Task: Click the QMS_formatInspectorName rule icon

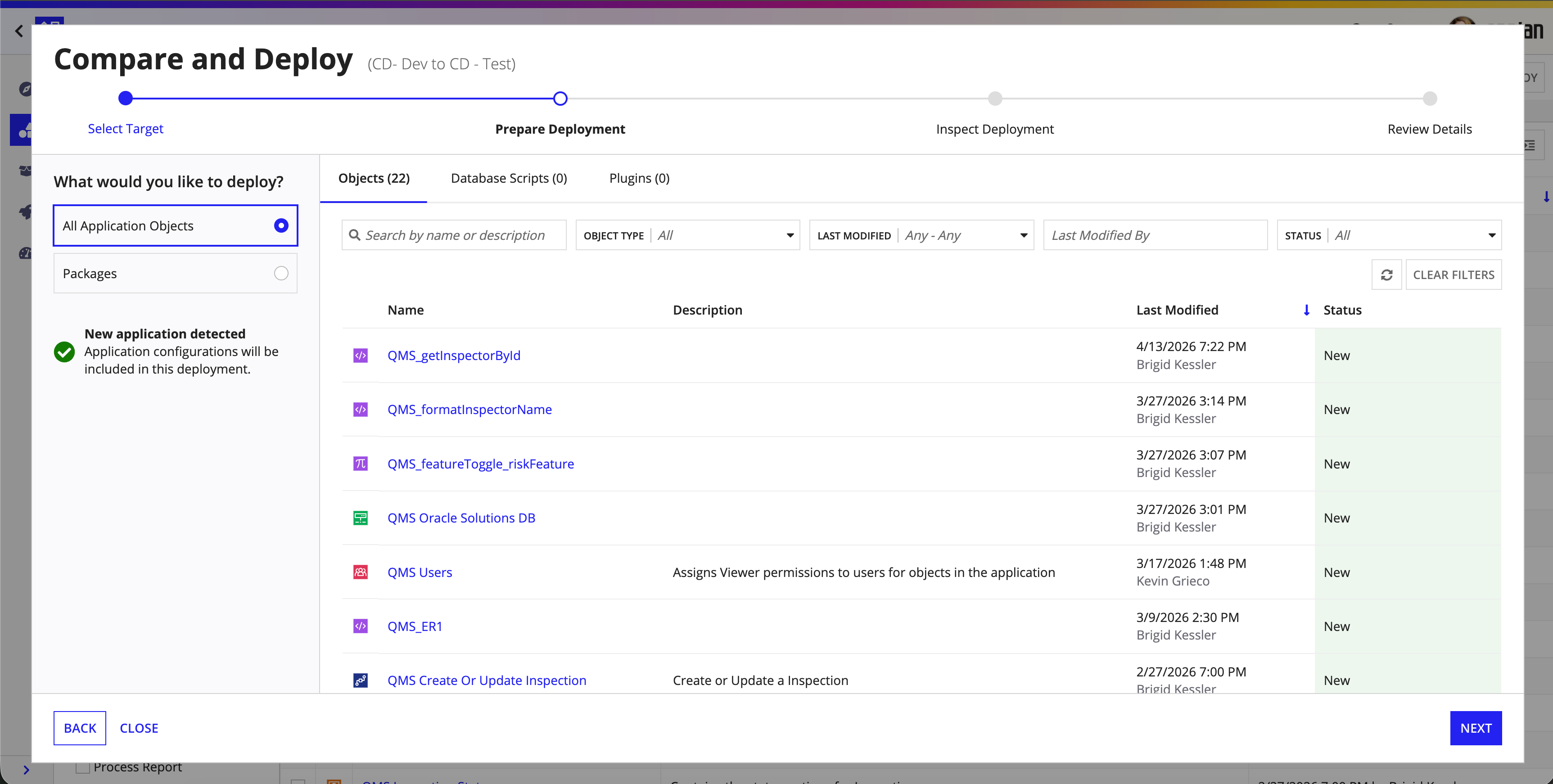Action: pos(360,410)
